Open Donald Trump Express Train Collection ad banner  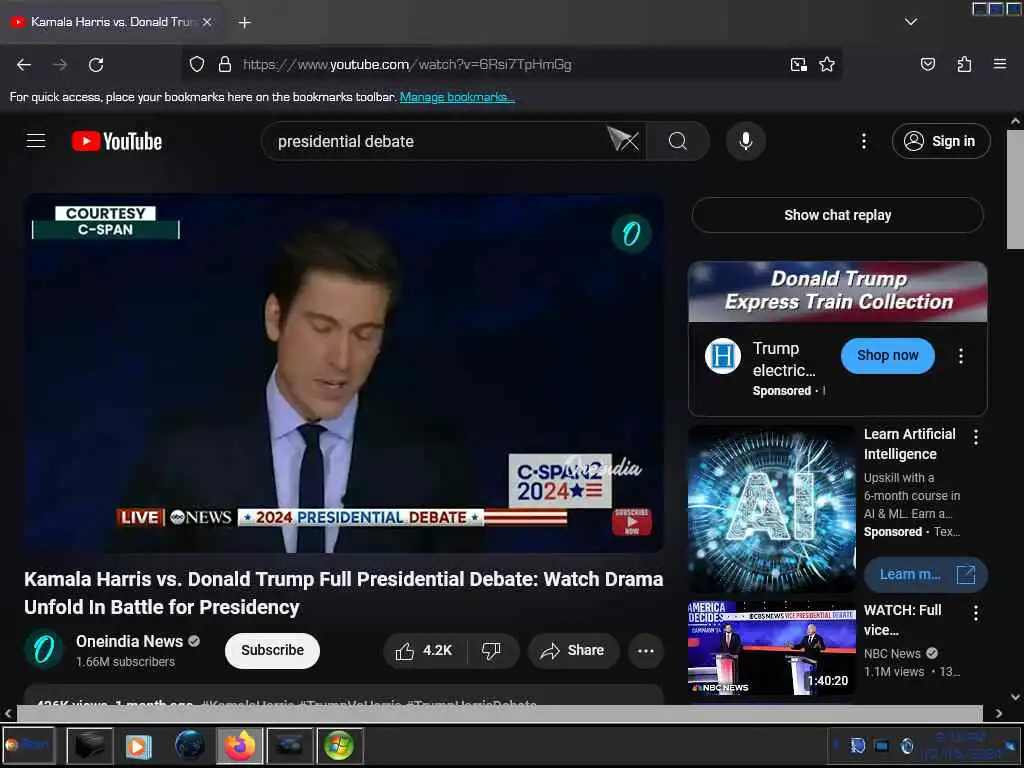[838, 291]
